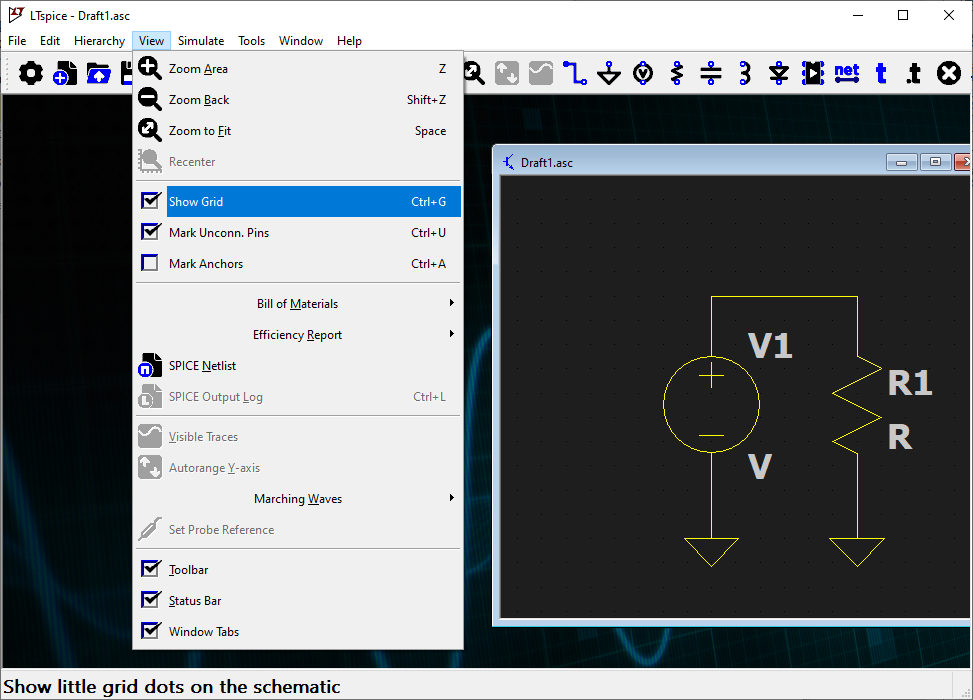
Task: Click the Draft1.asc child window title
Action: (x=547, y=163)
